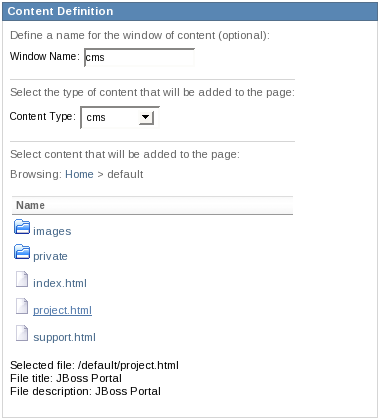Screen dimensions: 379x420
Task: Click the index.html file icon
Action: click(22, 279)
